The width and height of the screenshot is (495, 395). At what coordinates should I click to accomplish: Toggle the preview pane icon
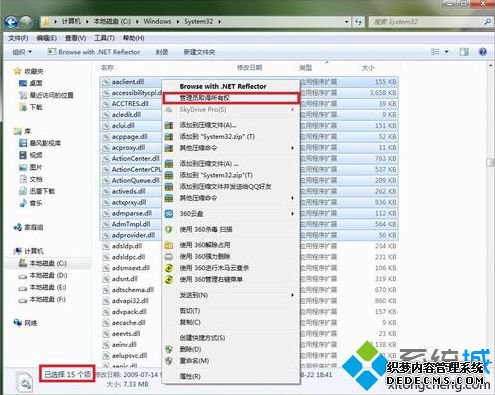pyautogui.click(x=464, y=52)
